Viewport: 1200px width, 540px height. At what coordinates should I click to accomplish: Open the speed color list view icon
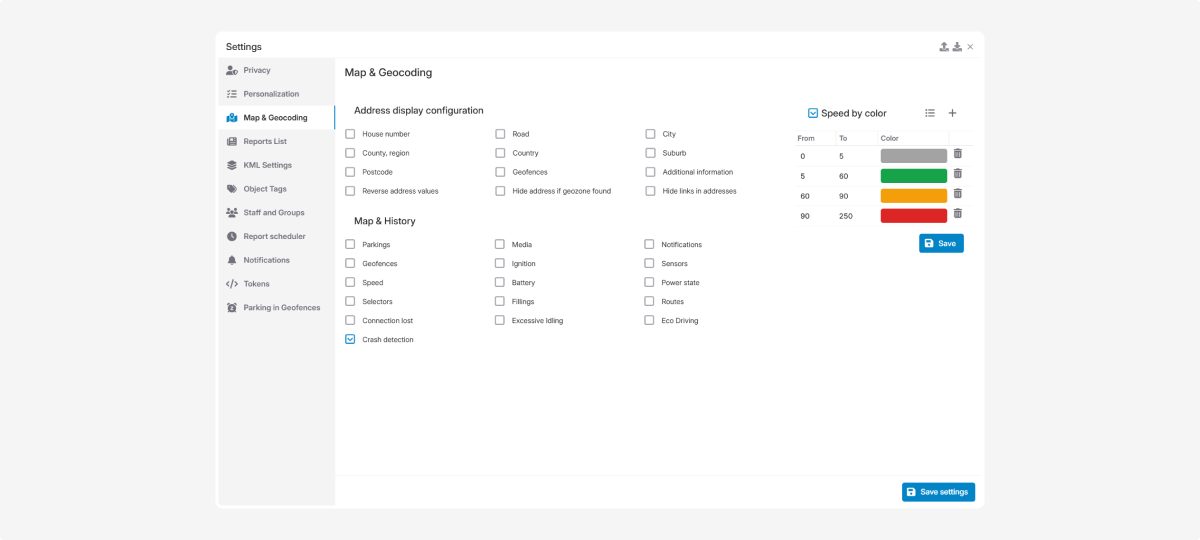pos(930,113)
